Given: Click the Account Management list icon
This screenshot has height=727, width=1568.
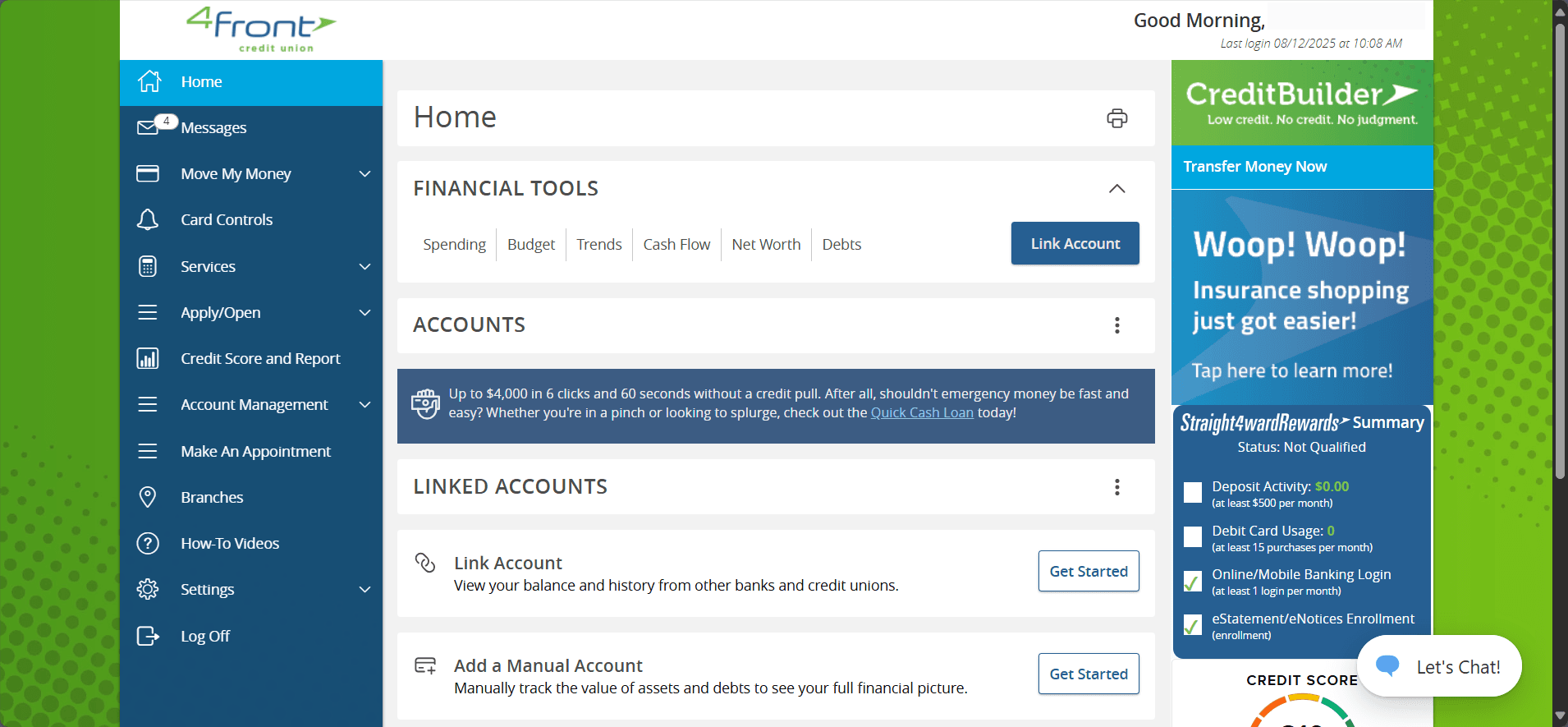Looking at the screenshot, I should 148,404.
